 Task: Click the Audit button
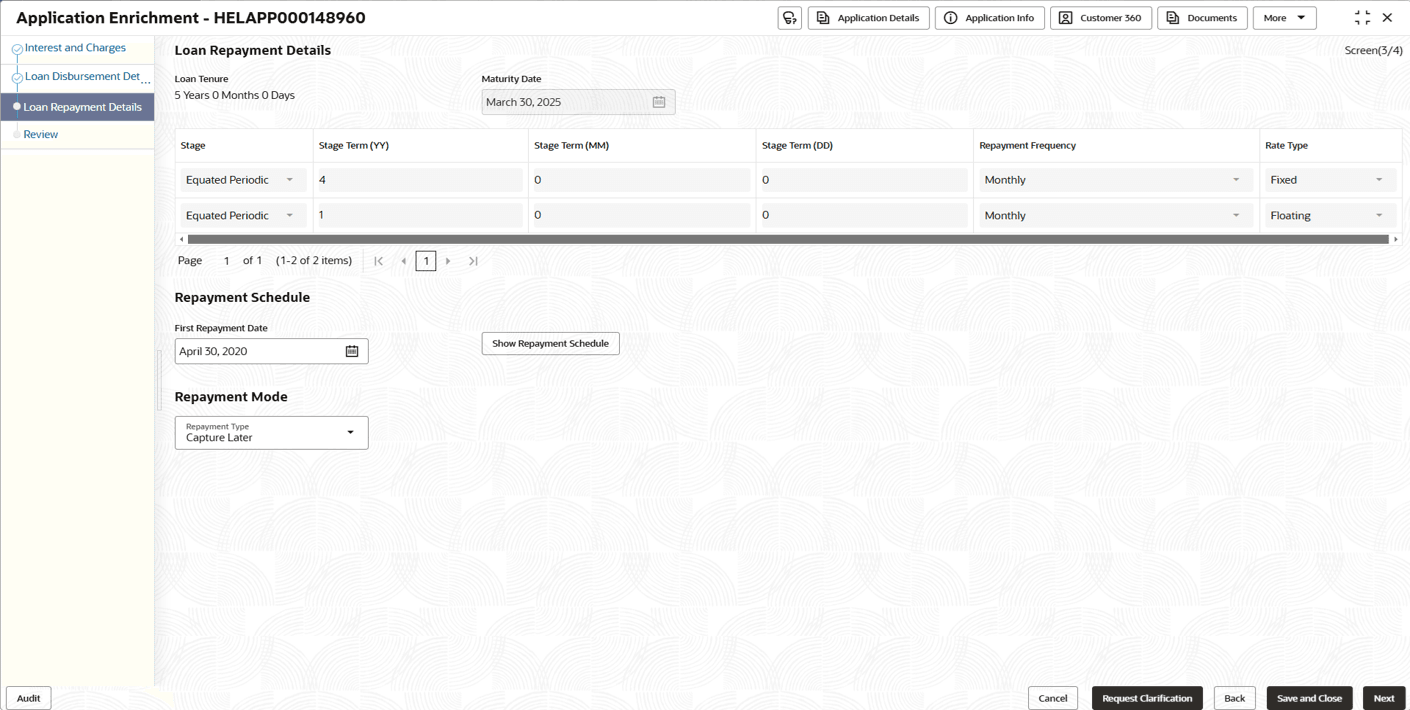point(29,698)
